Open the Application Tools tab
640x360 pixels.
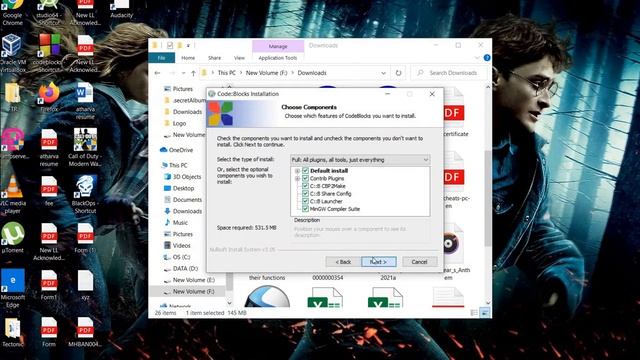[278, 58]
